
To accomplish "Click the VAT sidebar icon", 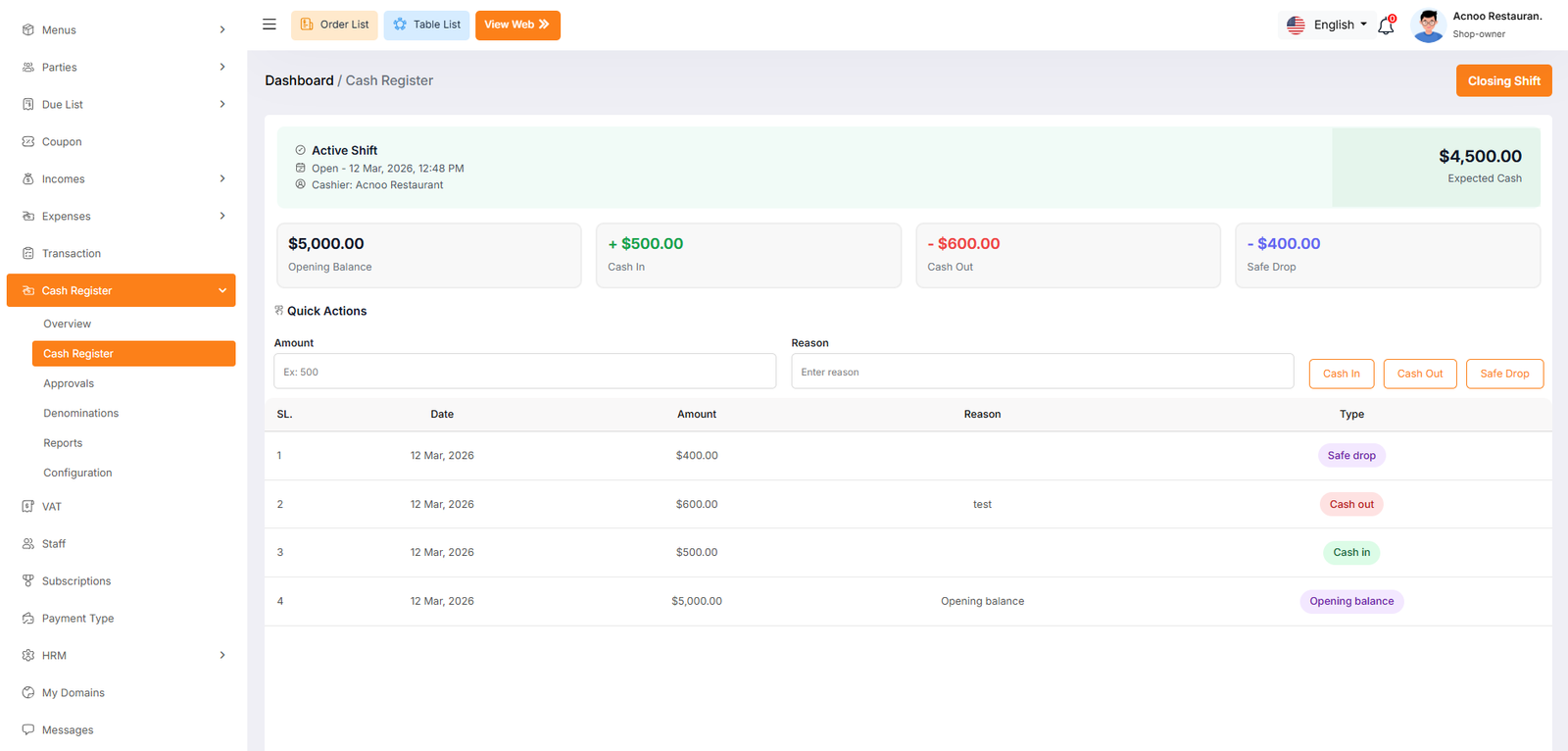I will (x=28, y=507).
